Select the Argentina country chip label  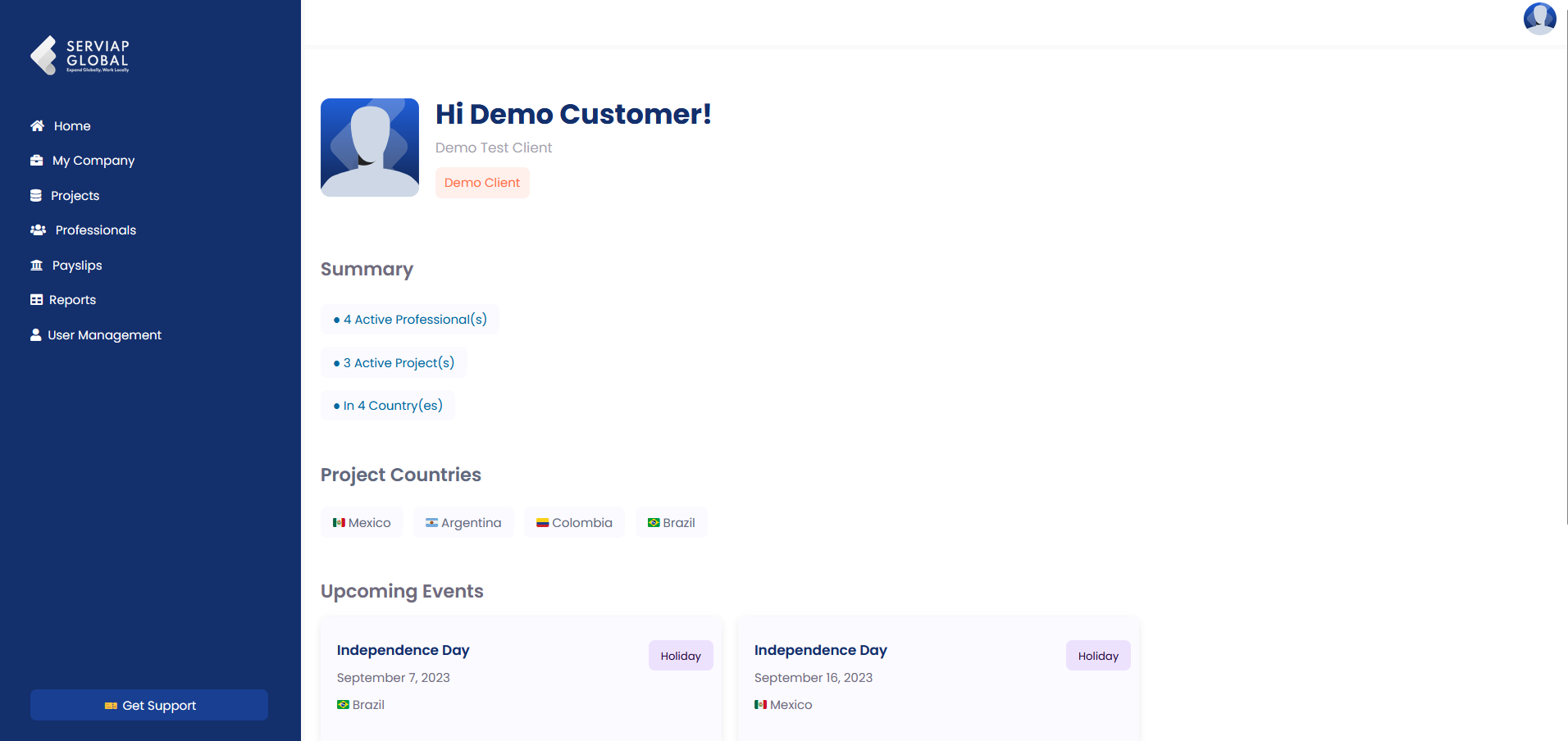[x=472, y=523]
